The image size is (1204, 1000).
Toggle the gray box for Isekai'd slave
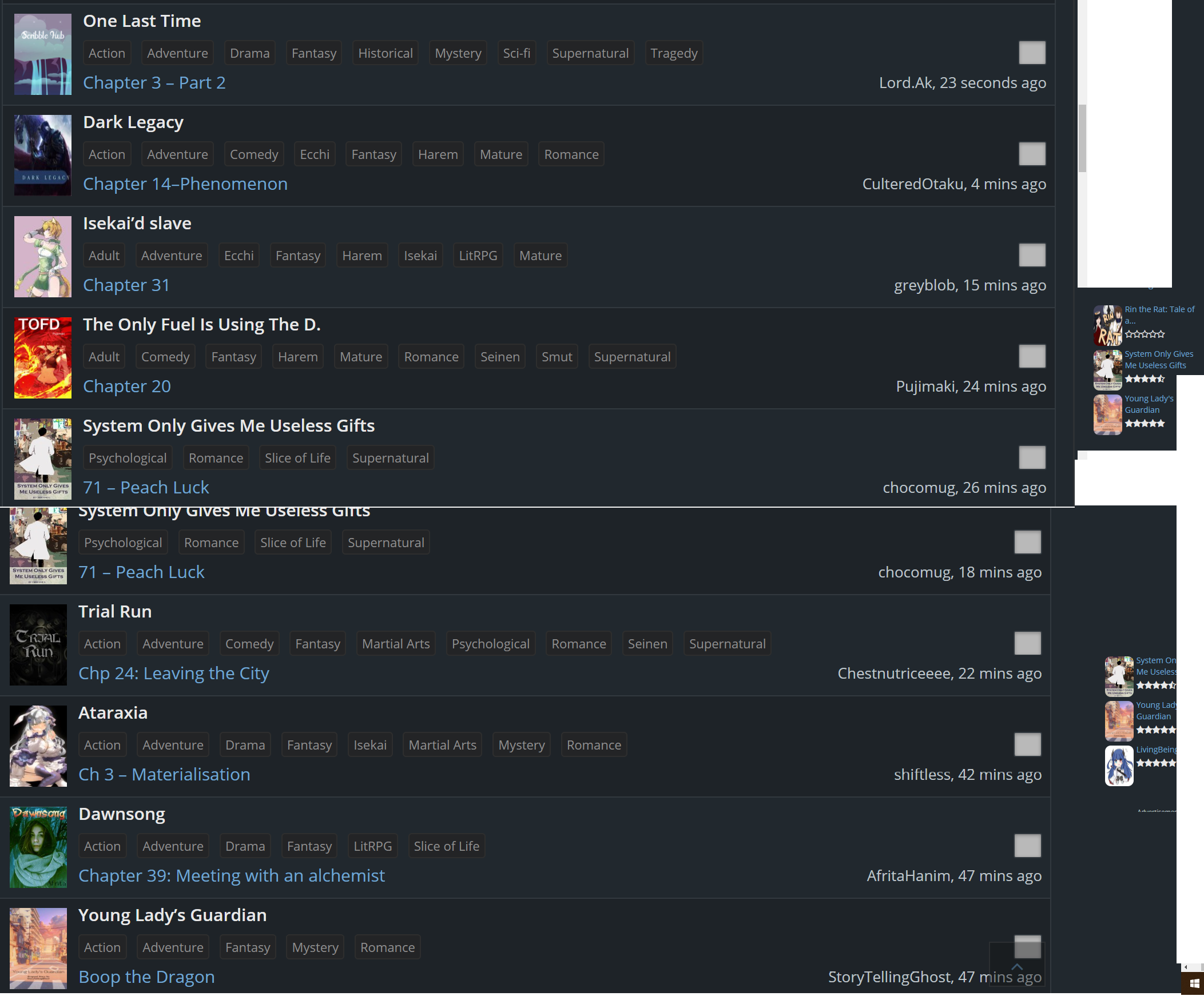[x=1032, y=255]
